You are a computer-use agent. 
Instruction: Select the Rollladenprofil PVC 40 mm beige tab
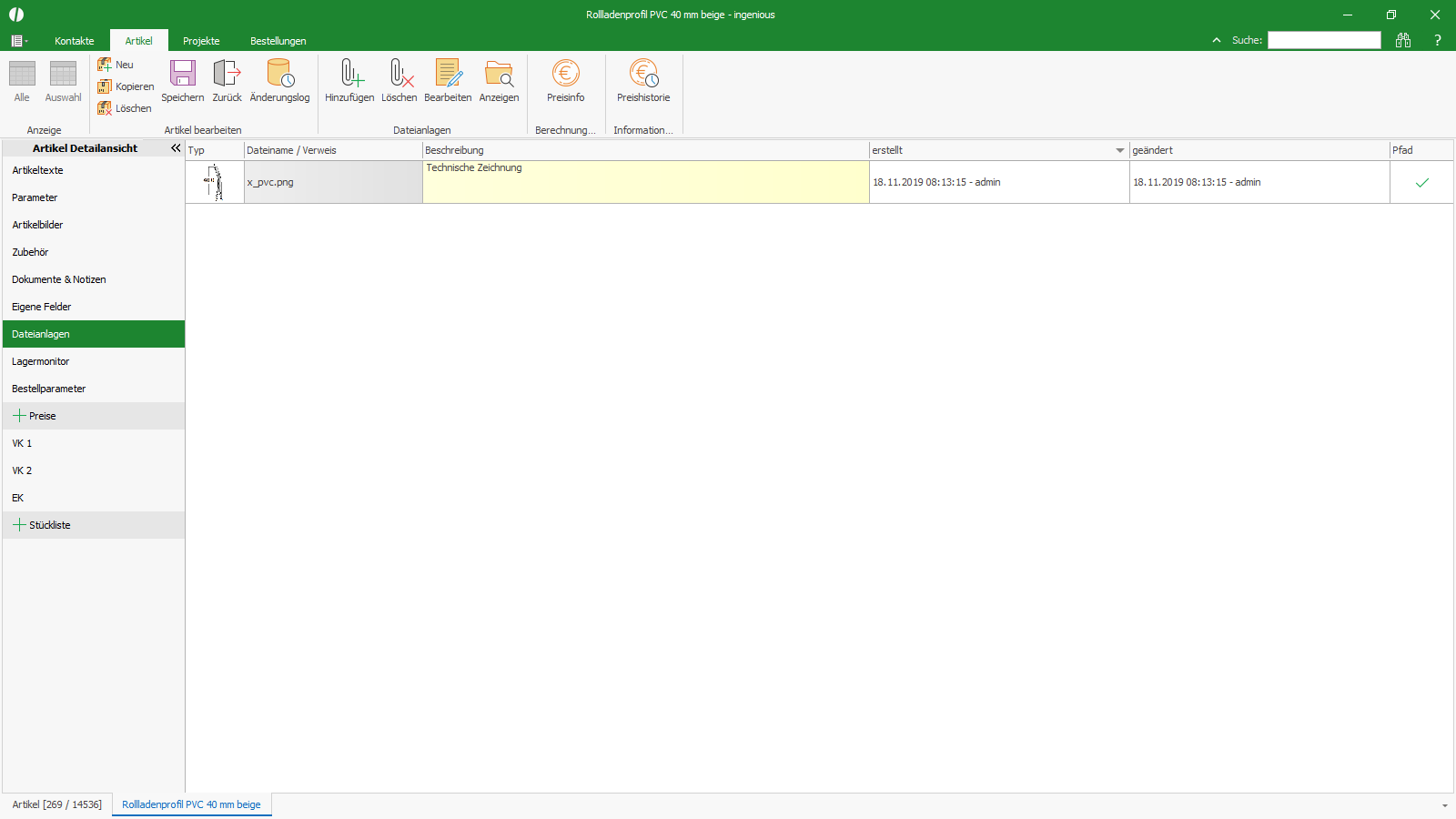coord(191,804)
